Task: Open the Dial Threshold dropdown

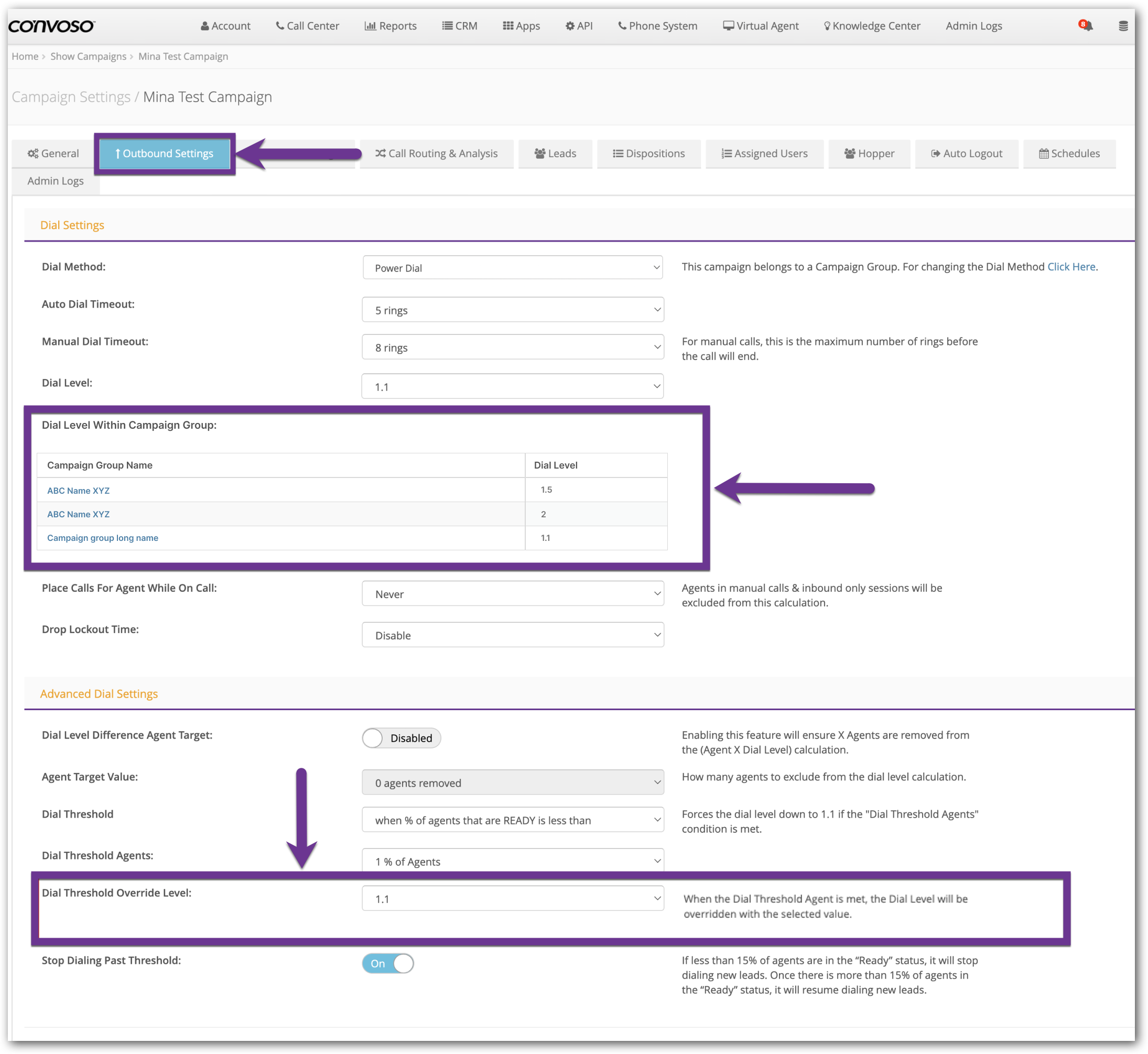Action: pyautogui.click(x=512, y=820)
